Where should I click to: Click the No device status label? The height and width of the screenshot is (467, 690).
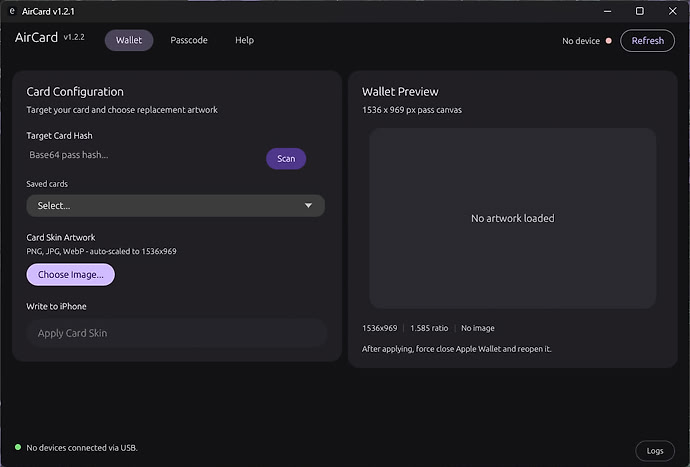coord(581,41)
